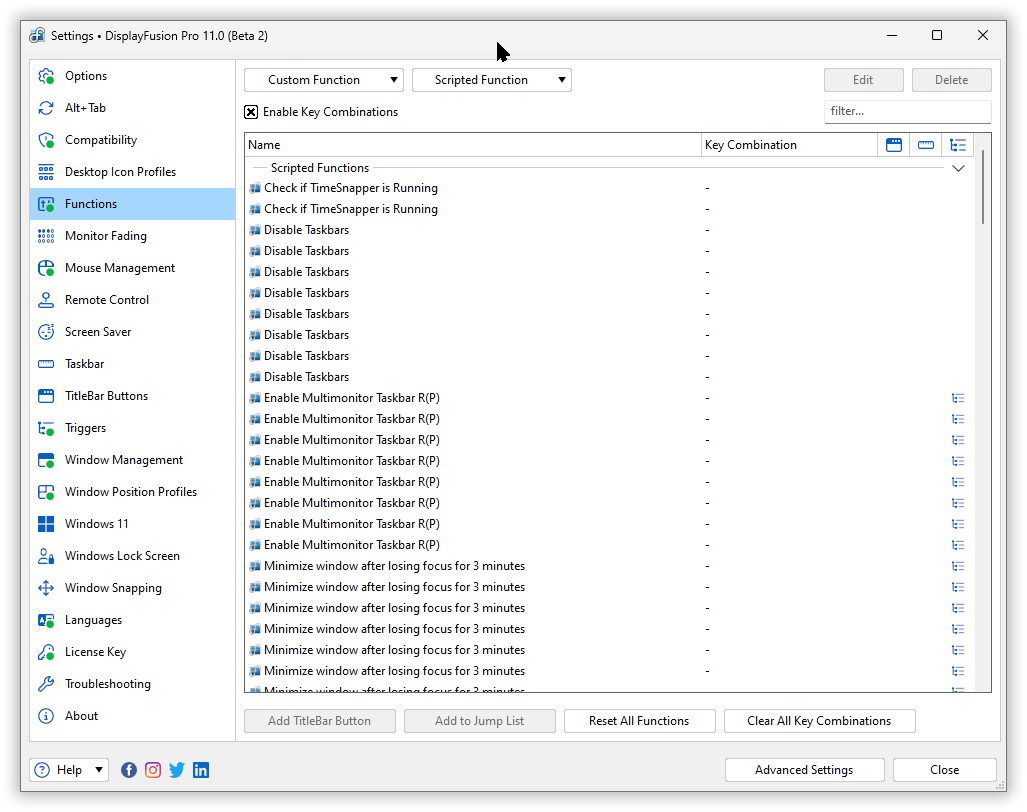
Task: Open the Instagram icon link
Action: [153, 770]
